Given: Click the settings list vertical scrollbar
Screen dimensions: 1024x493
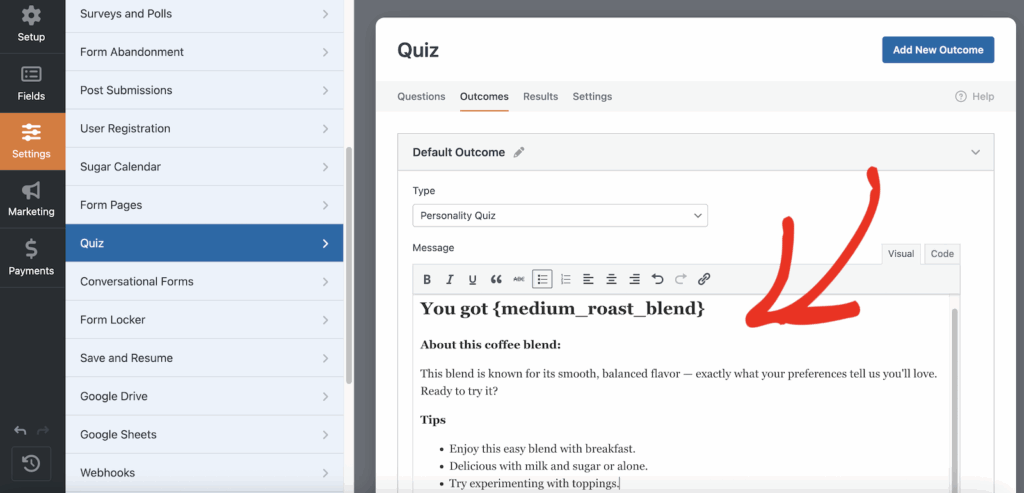Looking at the screenshot, I should [x=348, y=265].
